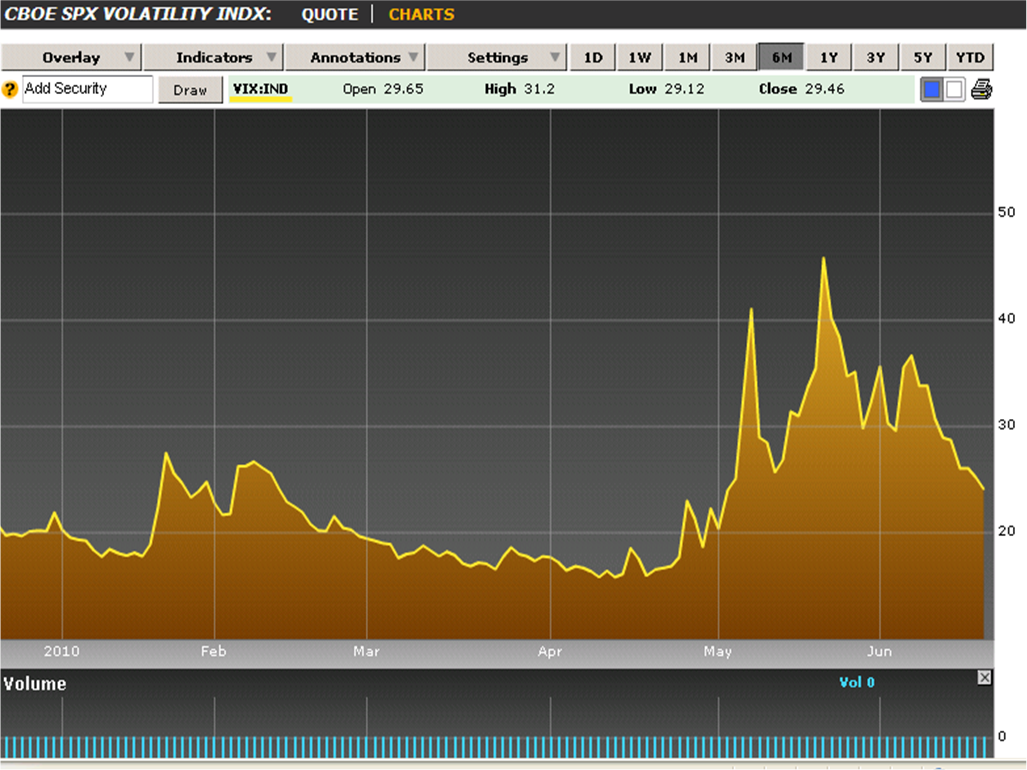1027x770 pixels.
Task: Close the Volume panel
Action: tap(984, 678)
